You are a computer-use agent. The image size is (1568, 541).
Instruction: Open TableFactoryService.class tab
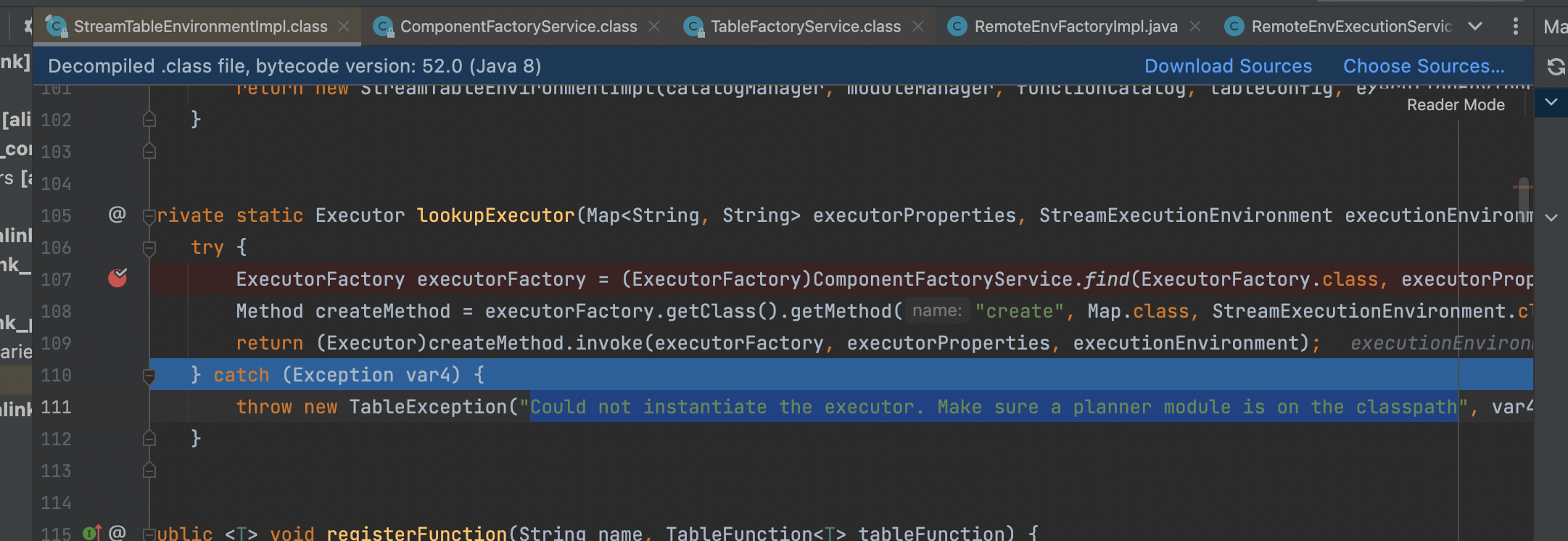(805, 27)
